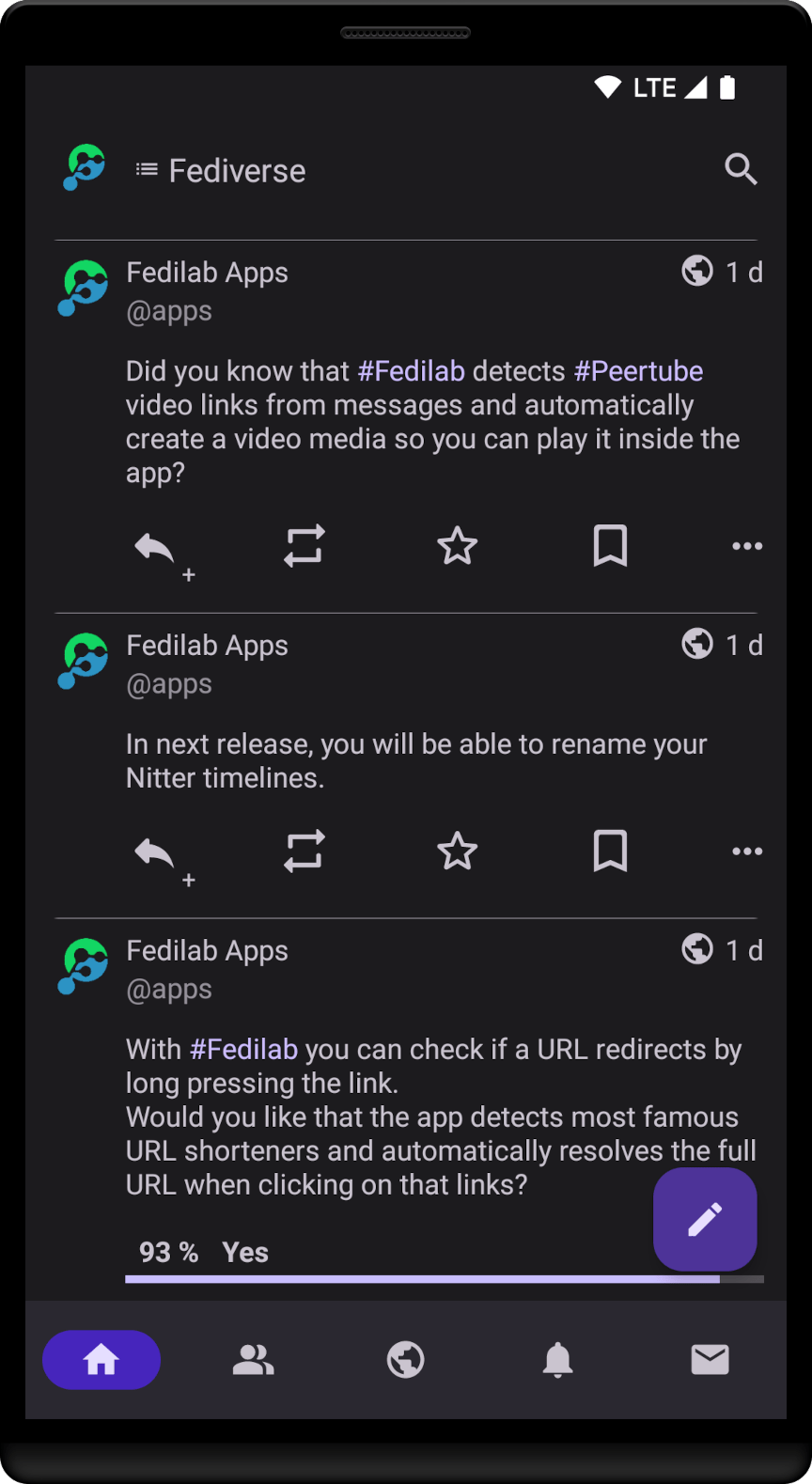The width and height of the screenshot is (812, 1484).
Task: Reply to the Peertube post
Action: [155, 546]
